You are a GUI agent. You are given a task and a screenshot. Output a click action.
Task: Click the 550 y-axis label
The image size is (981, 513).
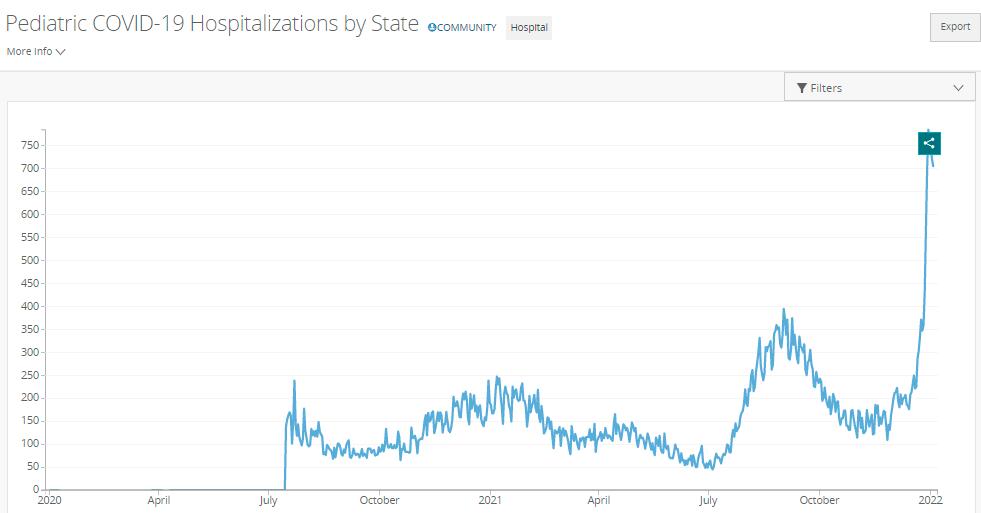[30, 237]
